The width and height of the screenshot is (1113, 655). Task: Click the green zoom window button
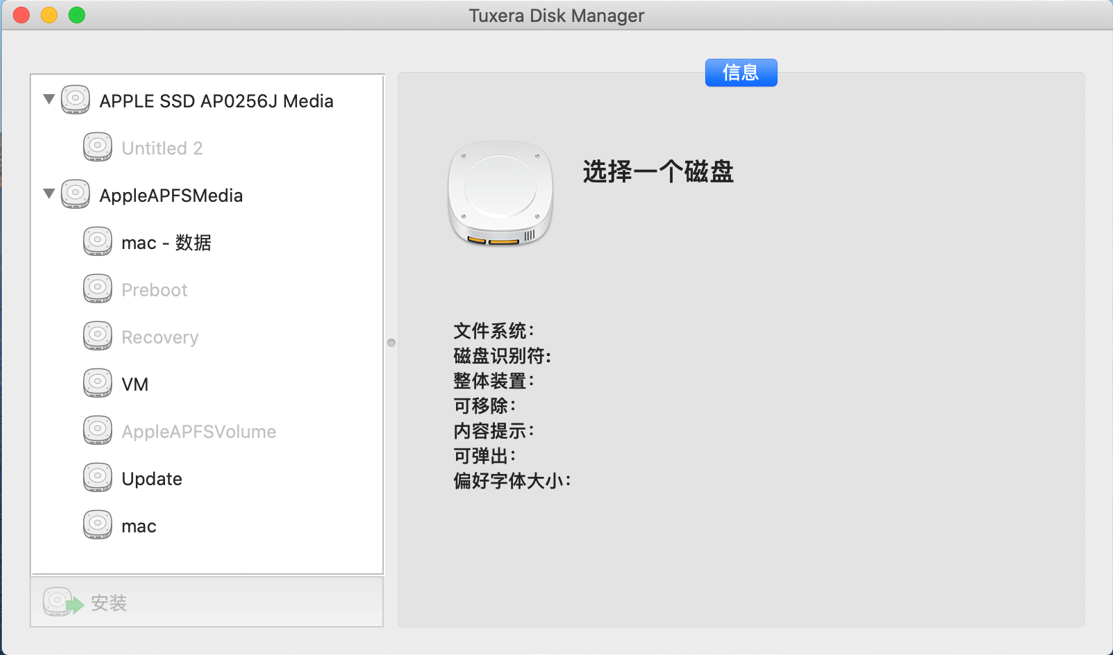77,15
